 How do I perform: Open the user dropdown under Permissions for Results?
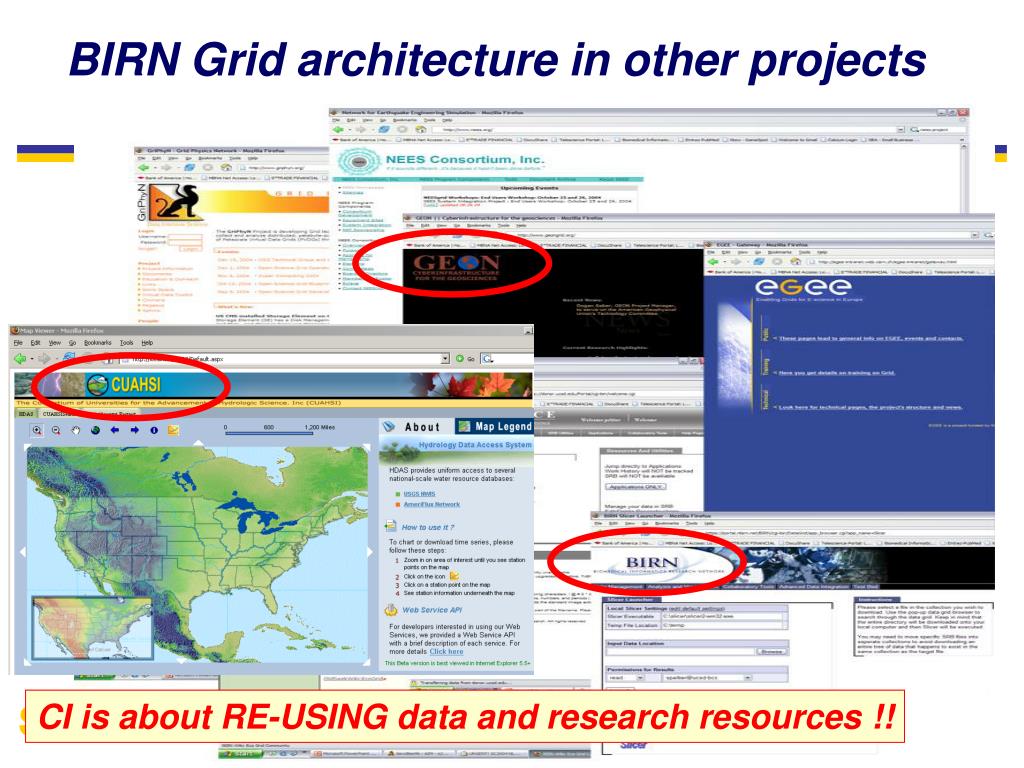tap(707, 678)
